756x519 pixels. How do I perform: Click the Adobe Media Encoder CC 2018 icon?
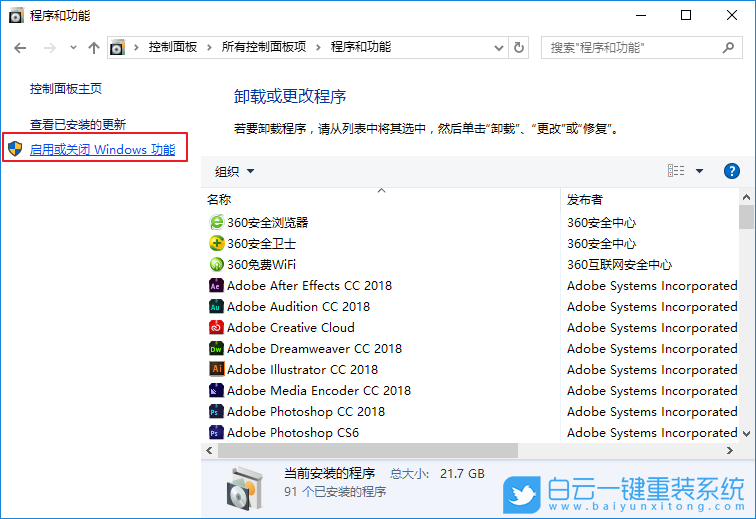click(216, 390)
